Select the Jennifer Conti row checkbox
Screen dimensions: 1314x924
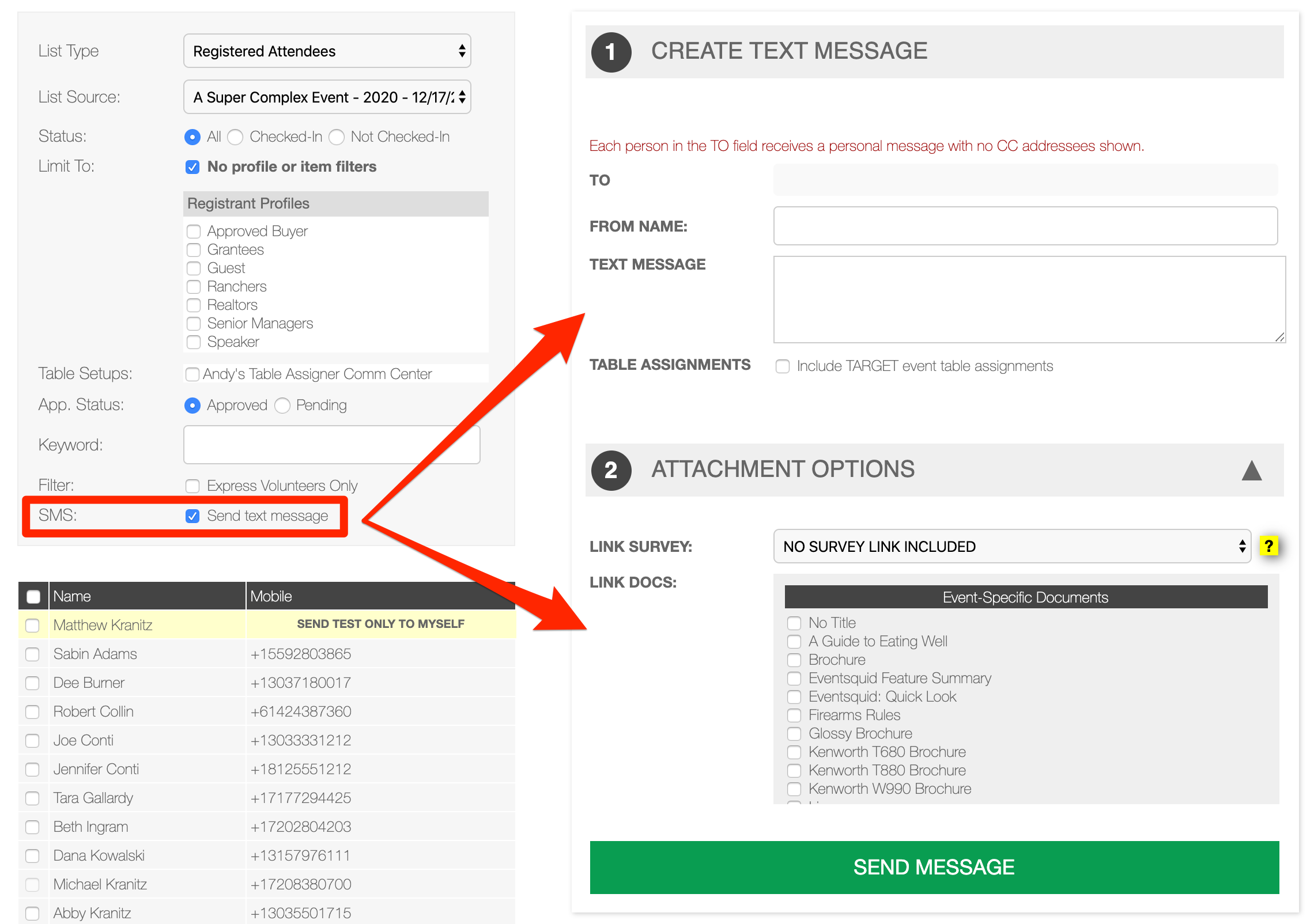point(32,770)
